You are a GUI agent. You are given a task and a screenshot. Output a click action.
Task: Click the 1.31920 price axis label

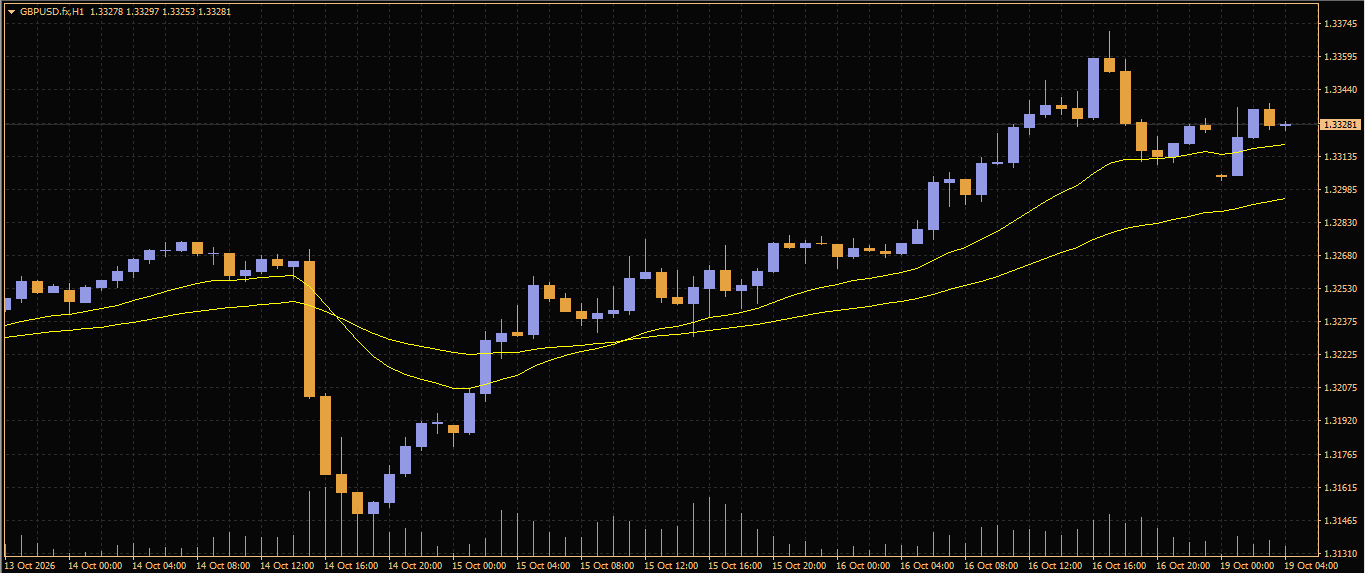1339,421
